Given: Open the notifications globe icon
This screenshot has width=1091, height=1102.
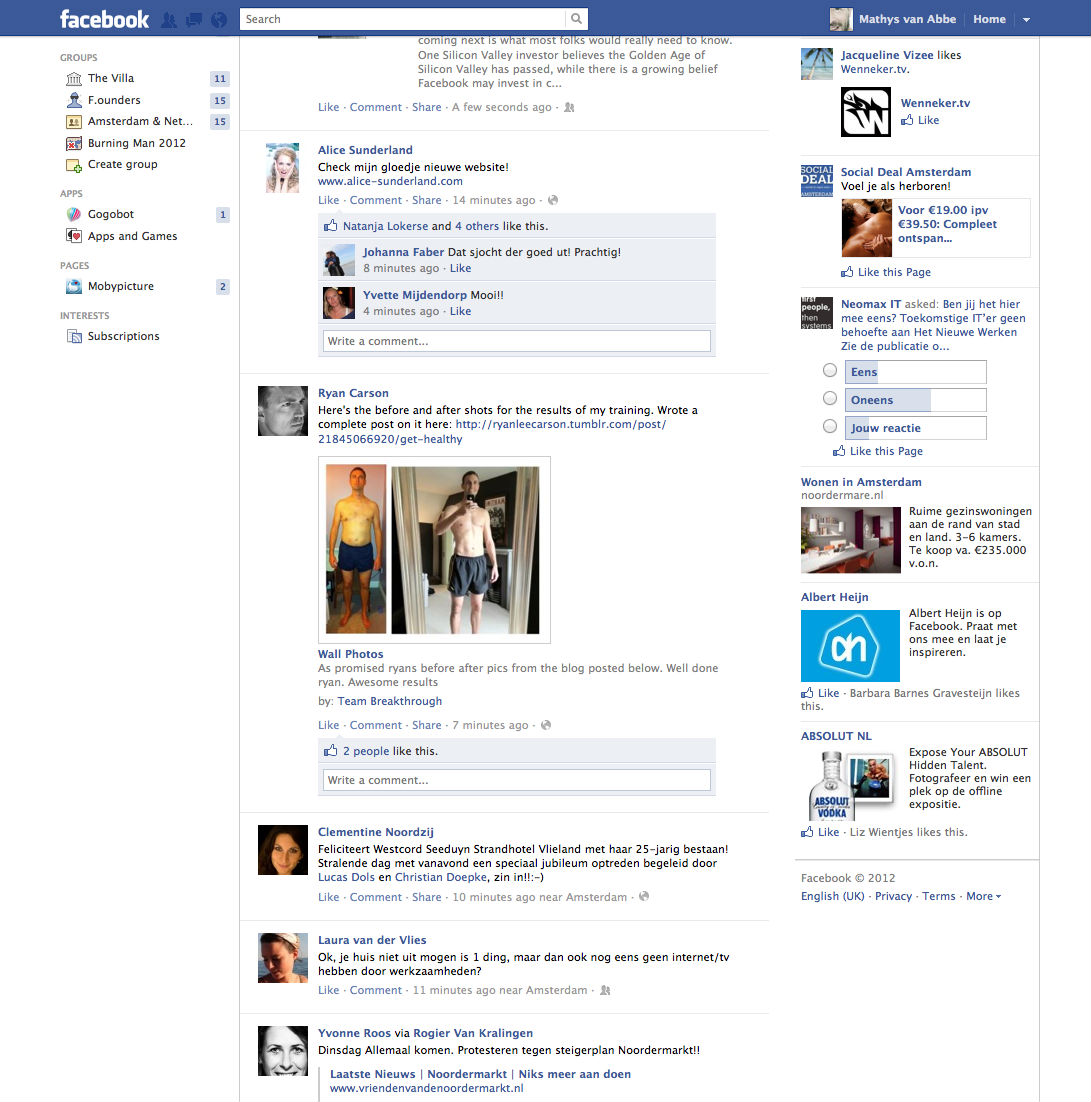Looking at the screenshot, I should coord(219,19).
